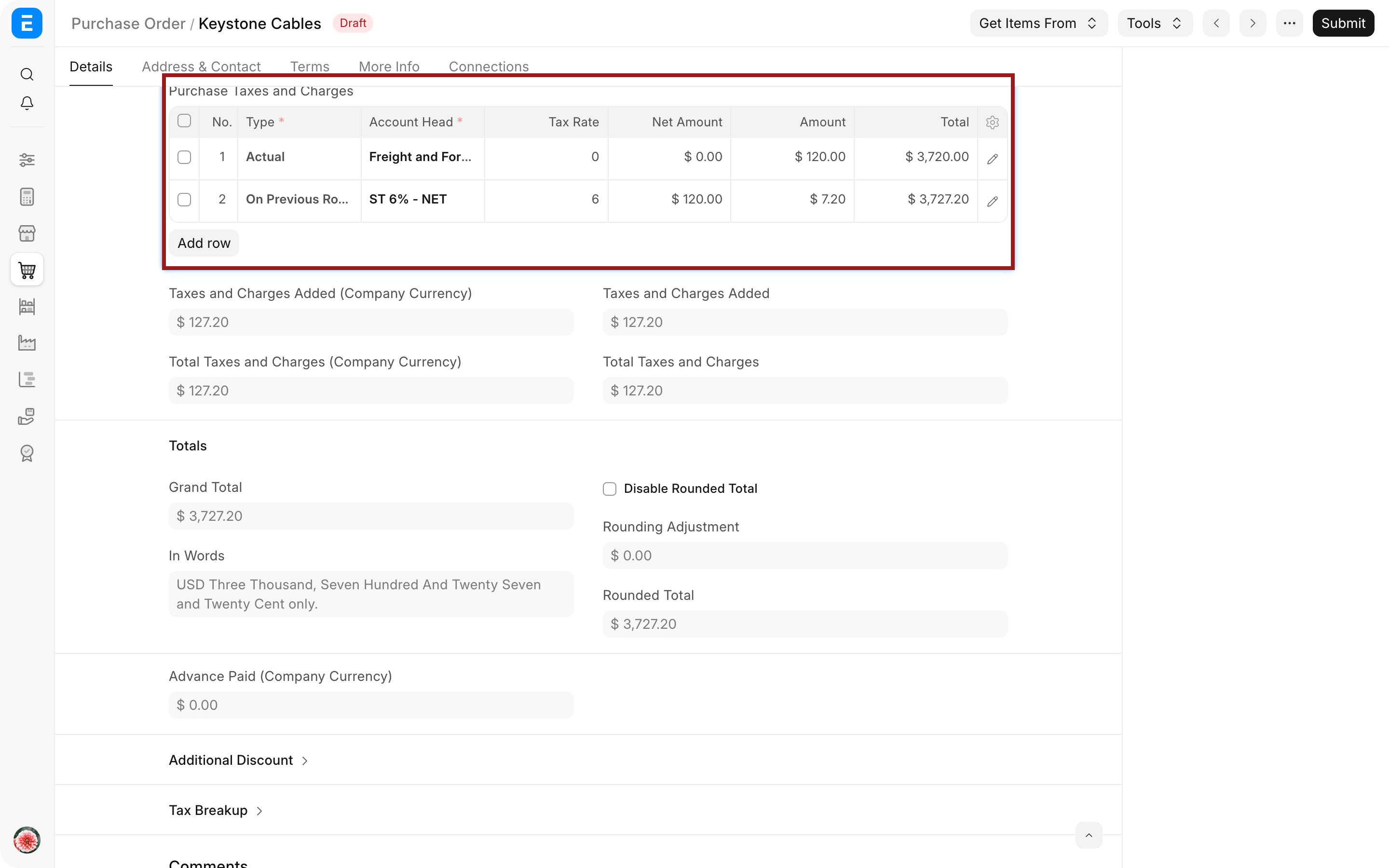Open the hand-with-box icon in sidebar
The image size is (1389, 868).
pos(27,416)
